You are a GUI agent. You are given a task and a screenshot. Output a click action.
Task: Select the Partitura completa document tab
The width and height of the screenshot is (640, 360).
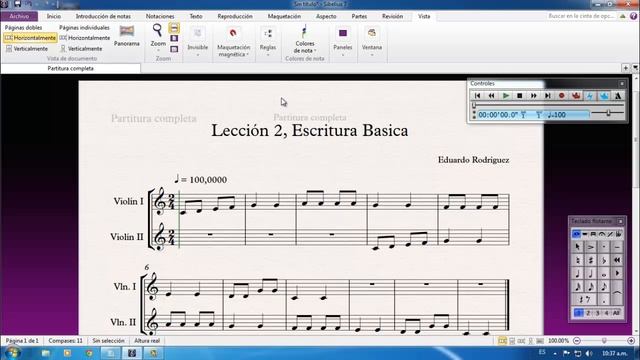[x=70, y=68]
